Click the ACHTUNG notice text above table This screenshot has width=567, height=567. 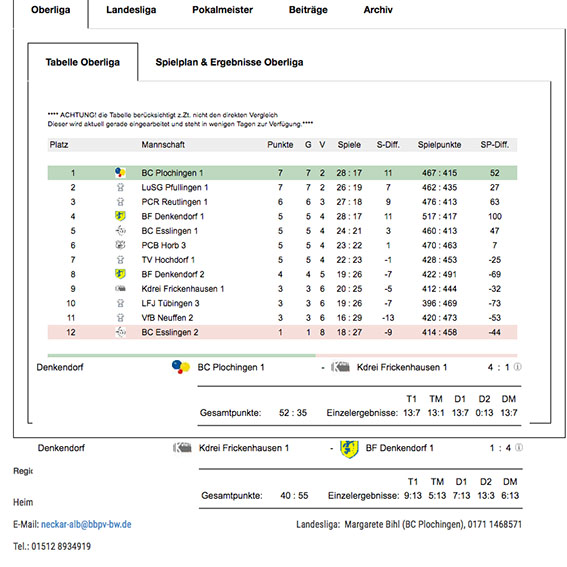pyautogui.click(x=180, y=119)
